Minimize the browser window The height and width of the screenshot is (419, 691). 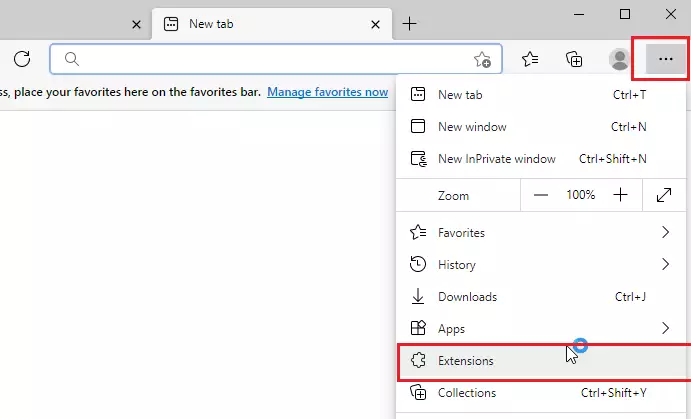(x=579, y=15)
